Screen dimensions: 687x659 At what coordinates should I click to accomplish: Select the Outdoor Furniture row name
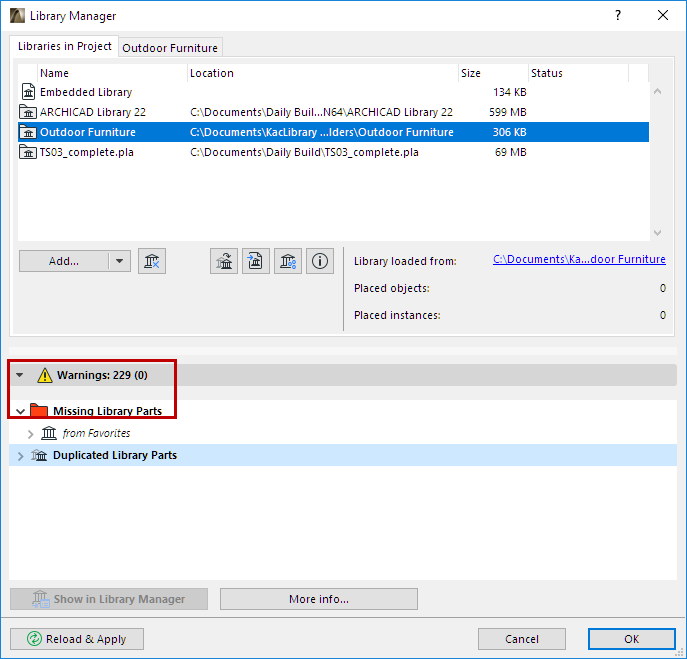(88, 132)
